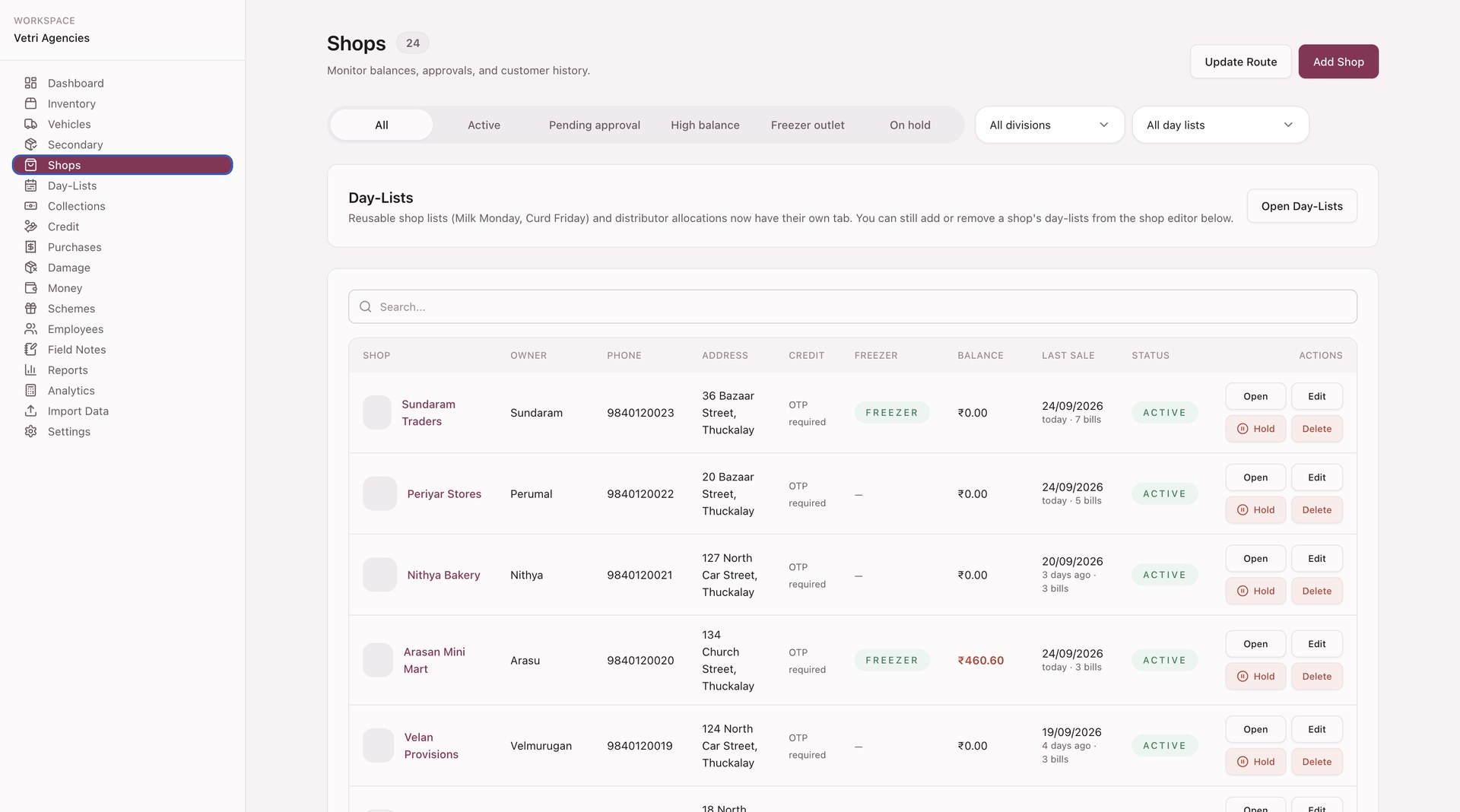Viewport: 1460px width, 812px height.
Task: Click the Settings gear icon
Action: pyautogui.click(x=30, y=432)
